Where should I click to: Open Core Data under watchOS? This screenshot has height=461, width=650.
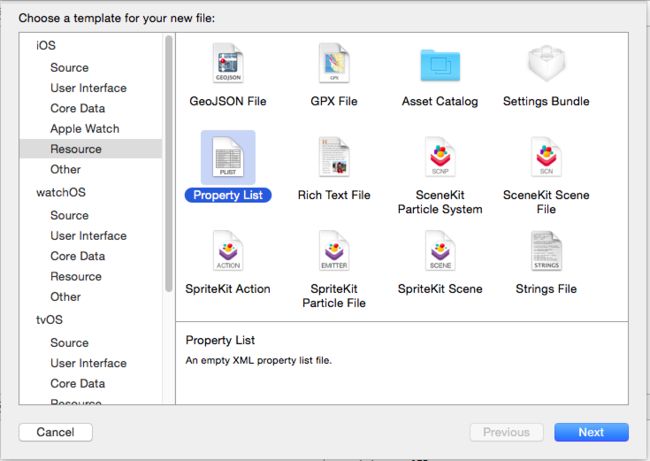[x=78, y=256]
